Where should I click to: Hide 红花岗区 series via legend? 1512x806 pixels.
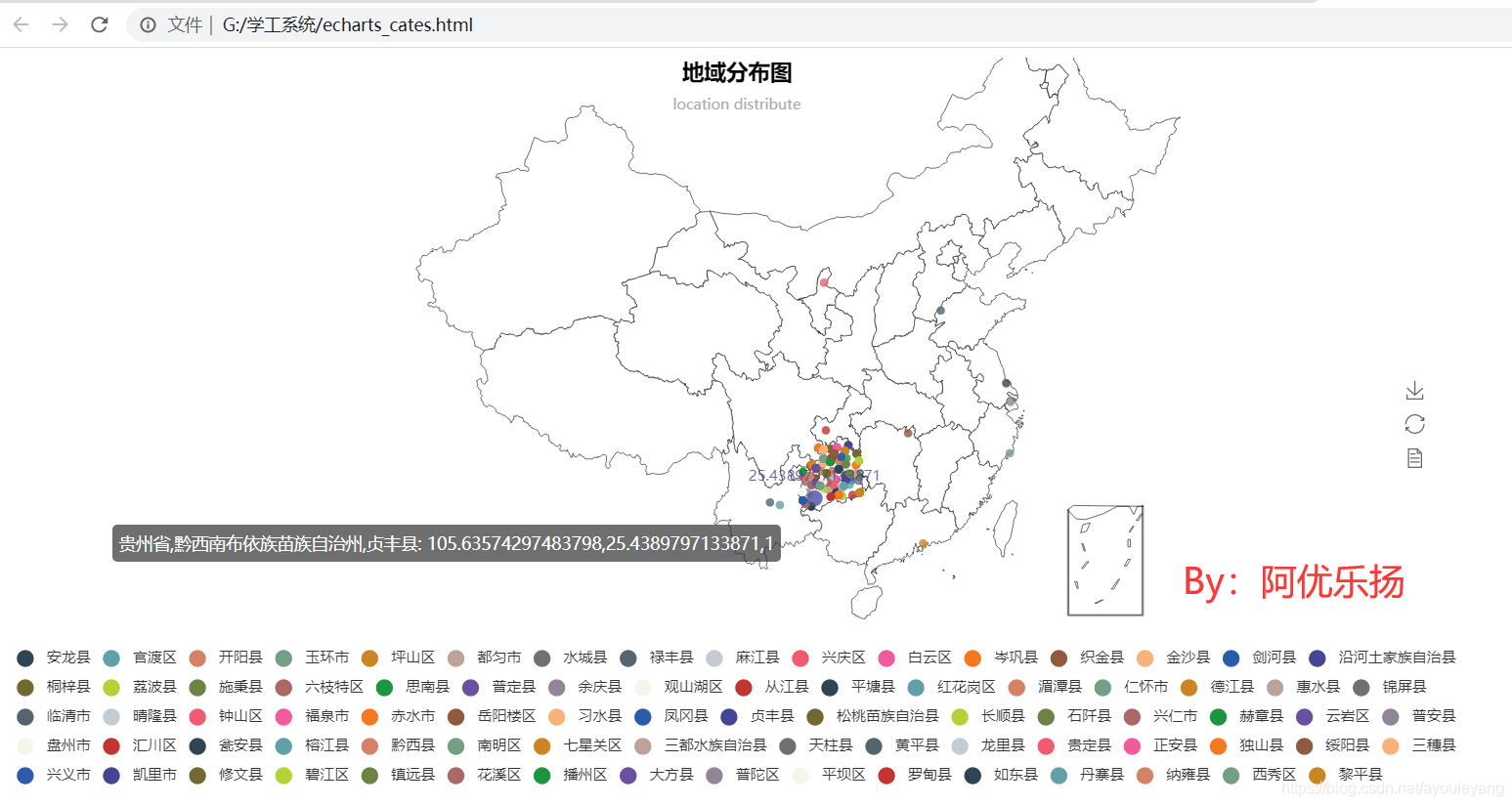point(951,687)
